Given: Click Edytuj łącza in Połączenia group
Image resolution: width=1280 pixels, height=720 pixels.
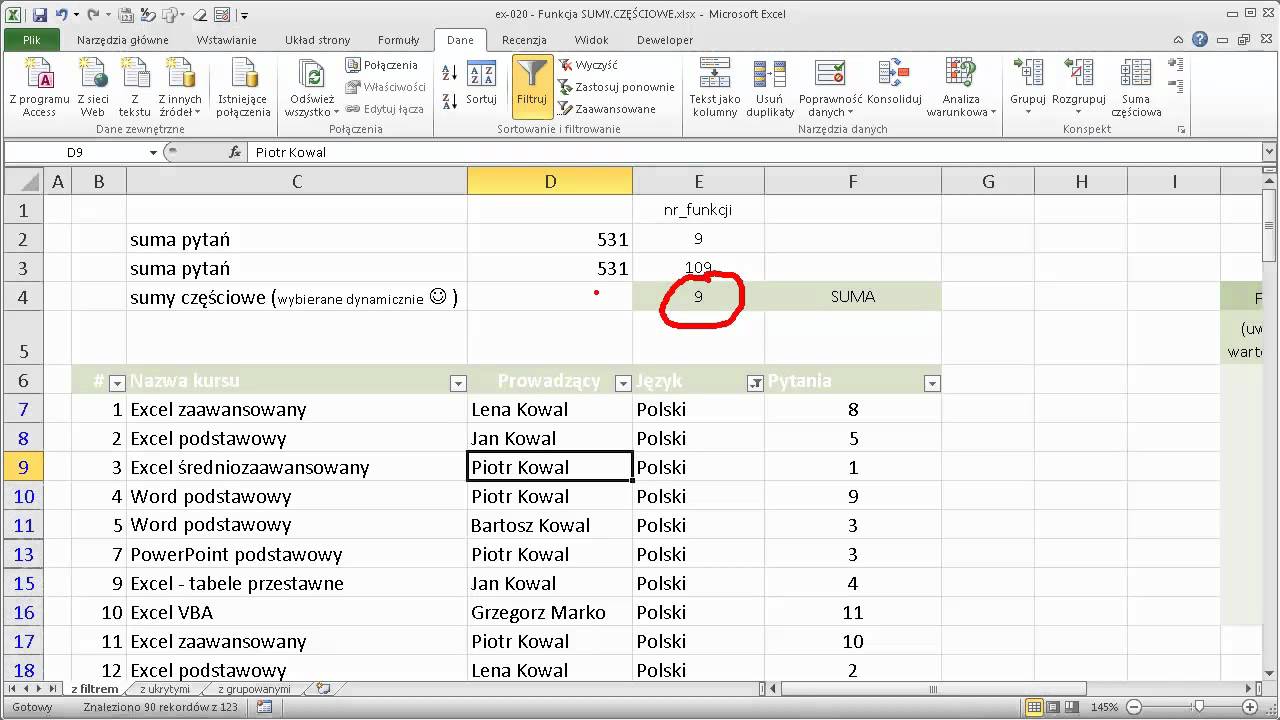Looking at the screenshot, I should point(386,109).
